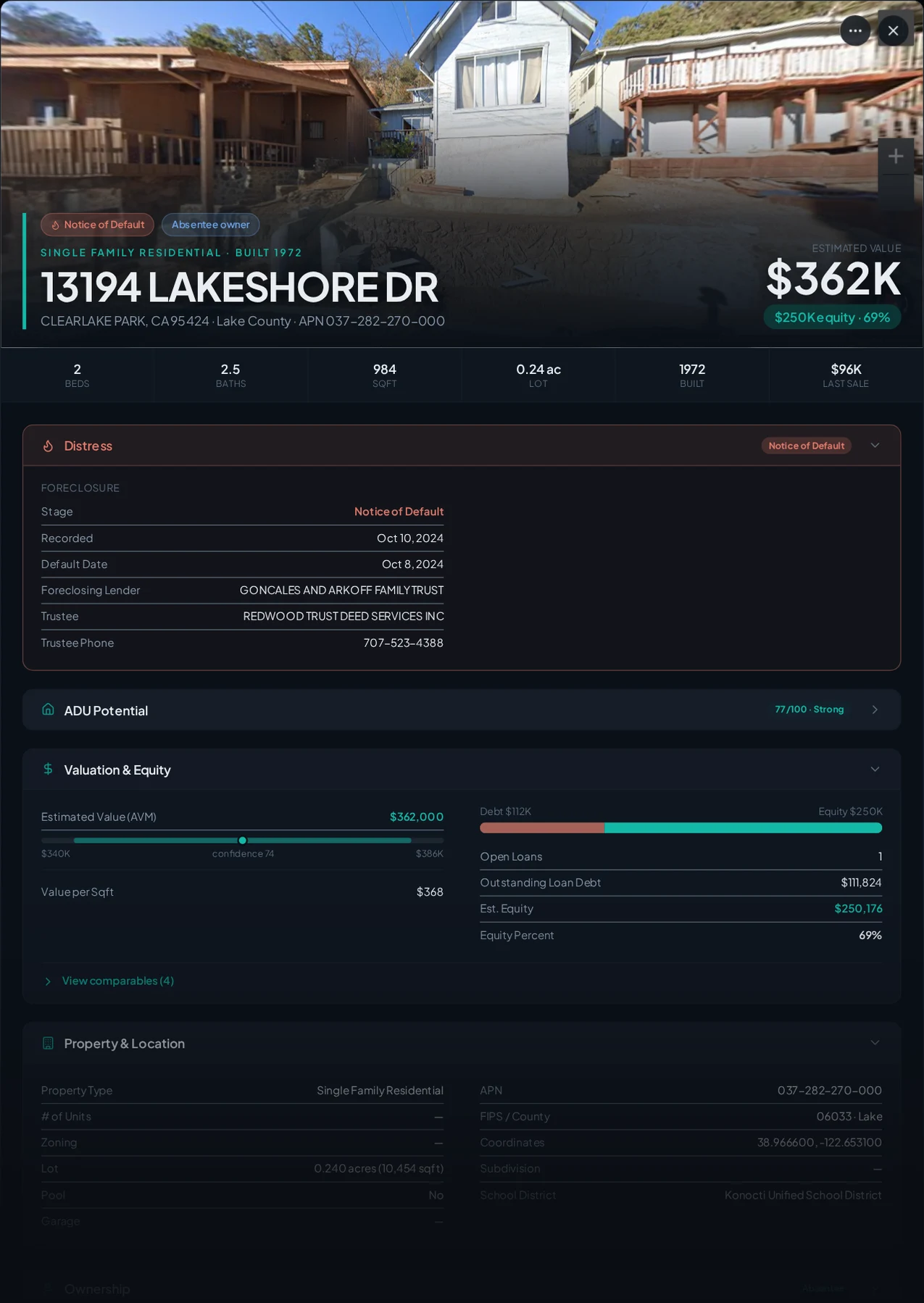Click the $250K equity · 69% pill
Screen dimensions: 924x1303
(x=832, y=317)
